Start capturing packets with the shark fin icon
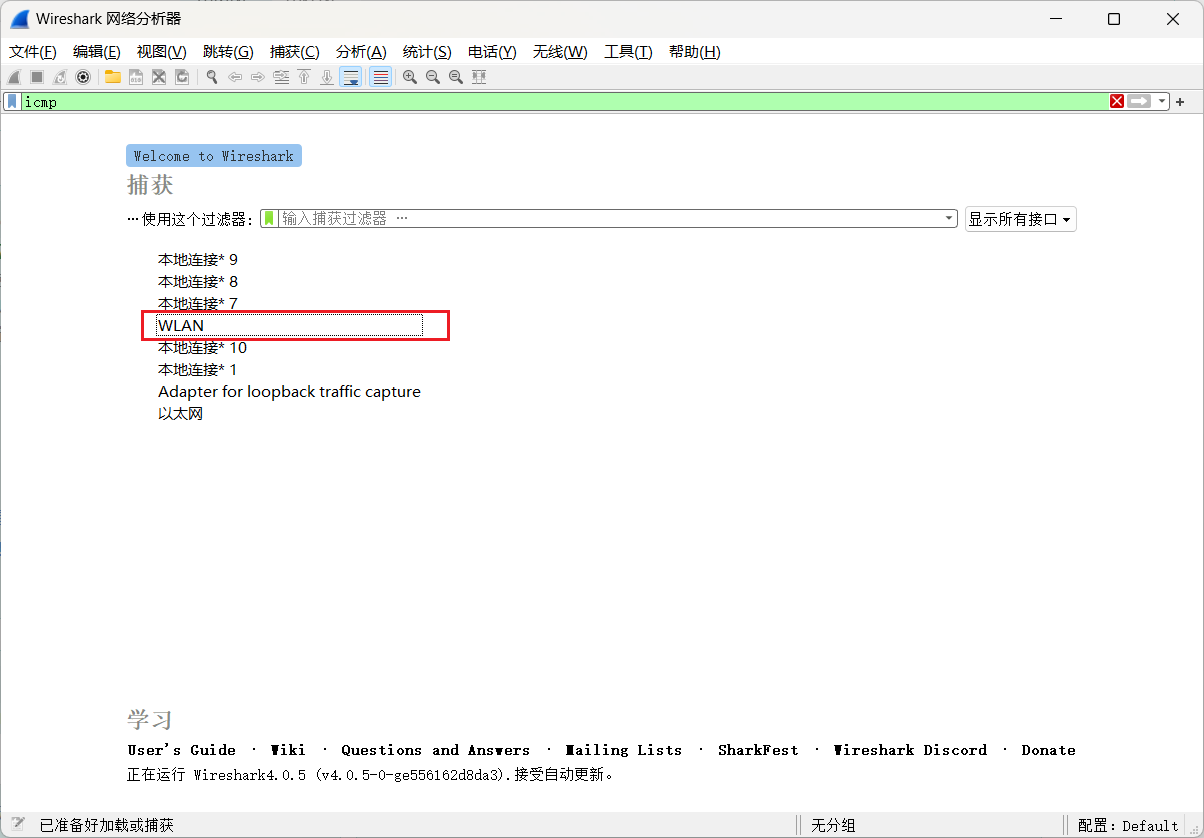This screenshot has width=1204, height=838. pyautogui.click(x=14, y=77)
